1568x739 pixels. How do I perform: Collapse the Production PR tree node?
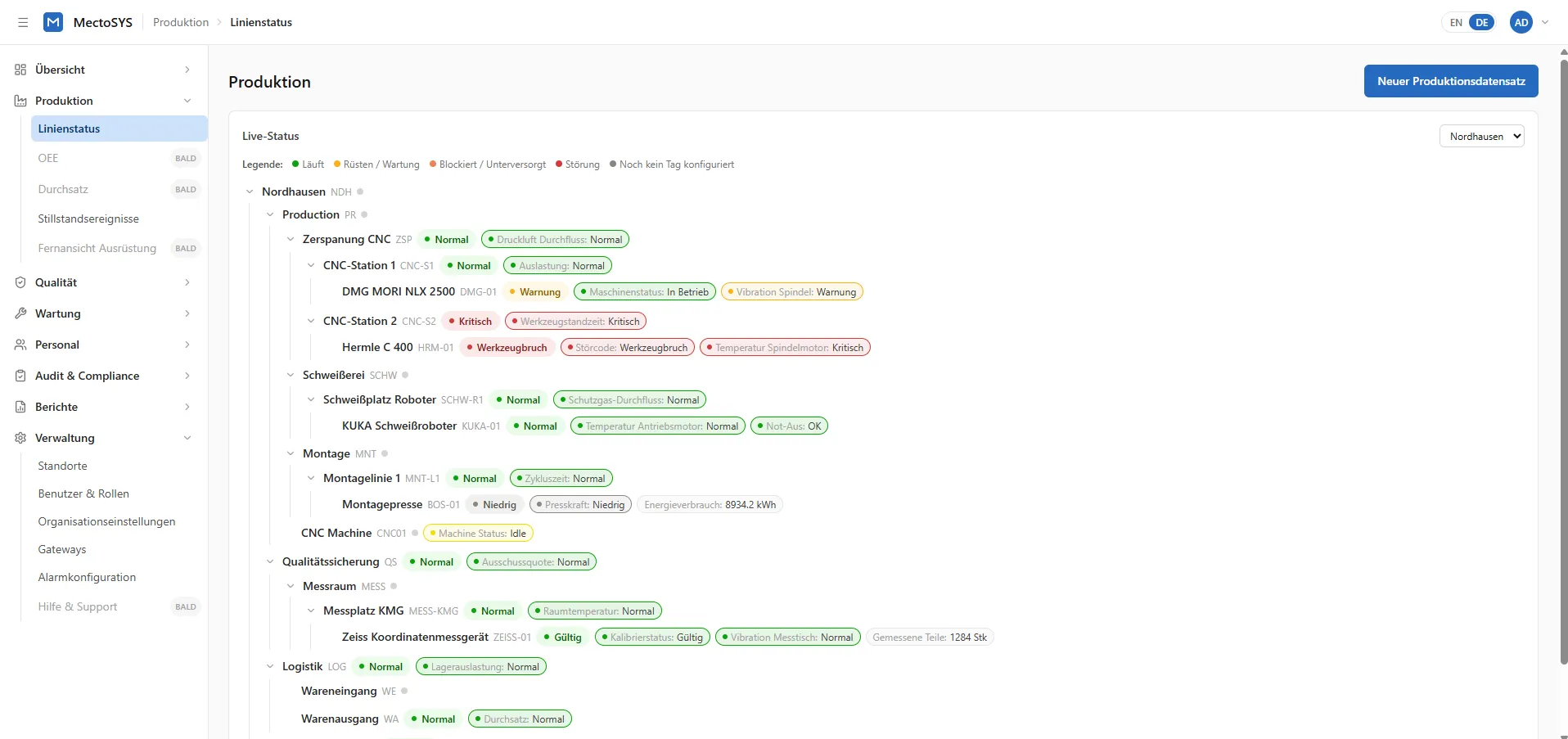tap(270, 214)
